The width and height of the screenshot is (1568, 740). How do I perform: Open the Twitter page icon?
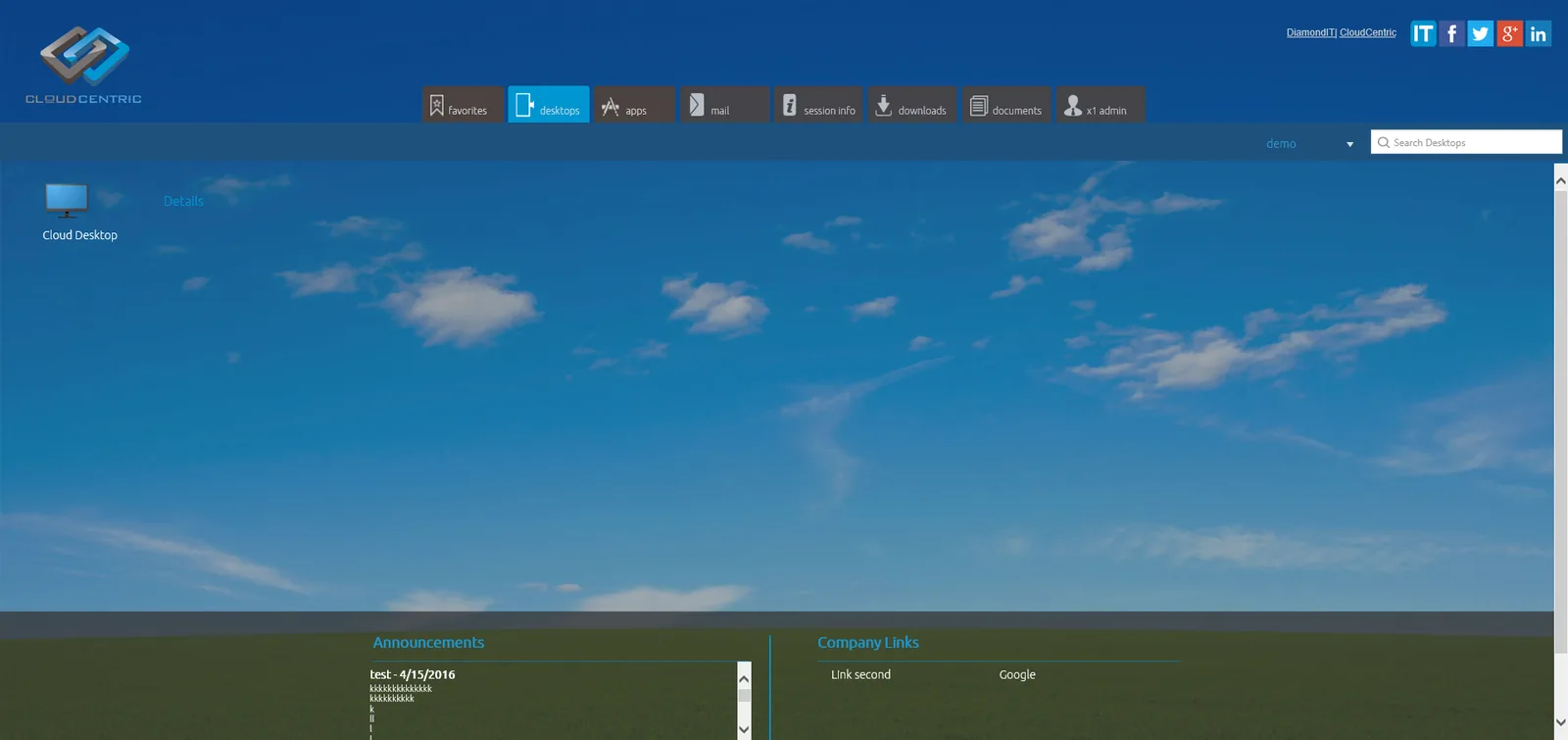coord(1481,33)
